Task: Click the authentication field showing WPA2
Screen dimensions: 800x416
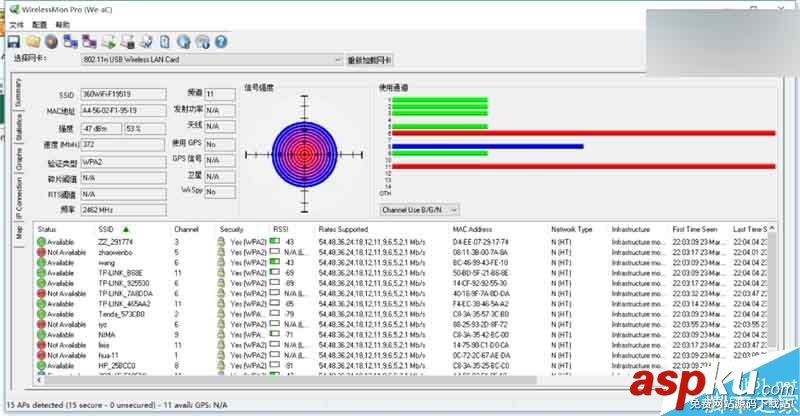Action: [x=123, y=162]
